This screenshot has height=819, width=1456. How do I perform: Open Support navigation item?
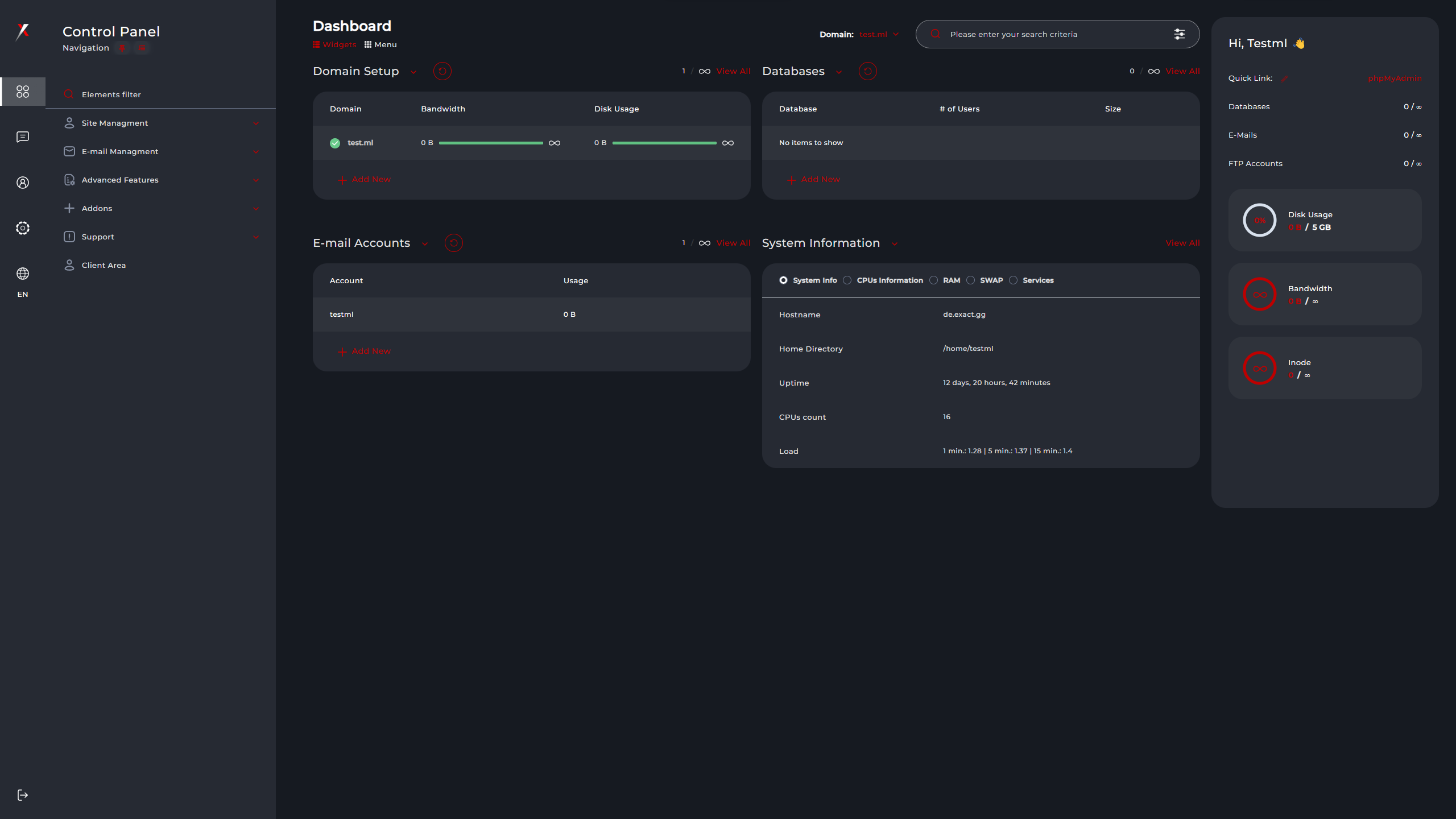click(x=160, y=237)
